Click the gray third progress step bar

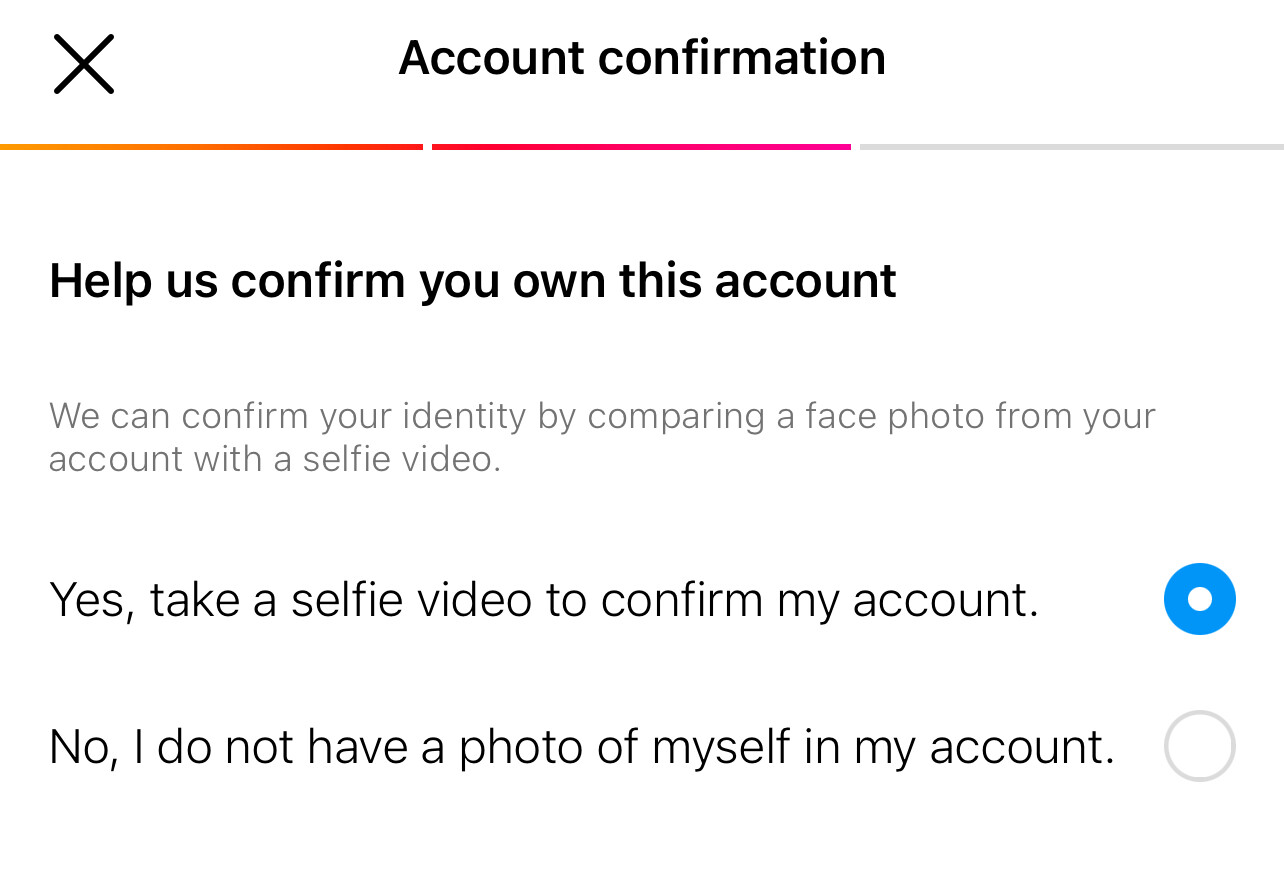1072,147
